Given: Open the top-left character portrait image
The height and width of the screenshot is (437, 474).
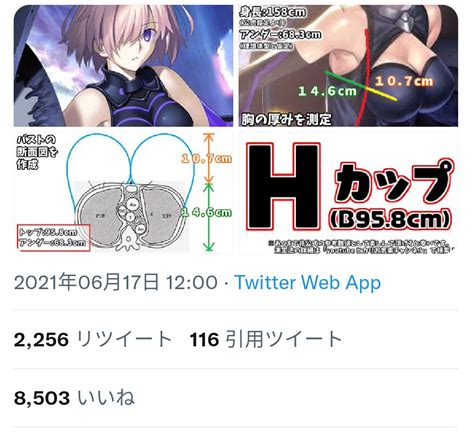Looking at the screenshot, I should point(123,66).
